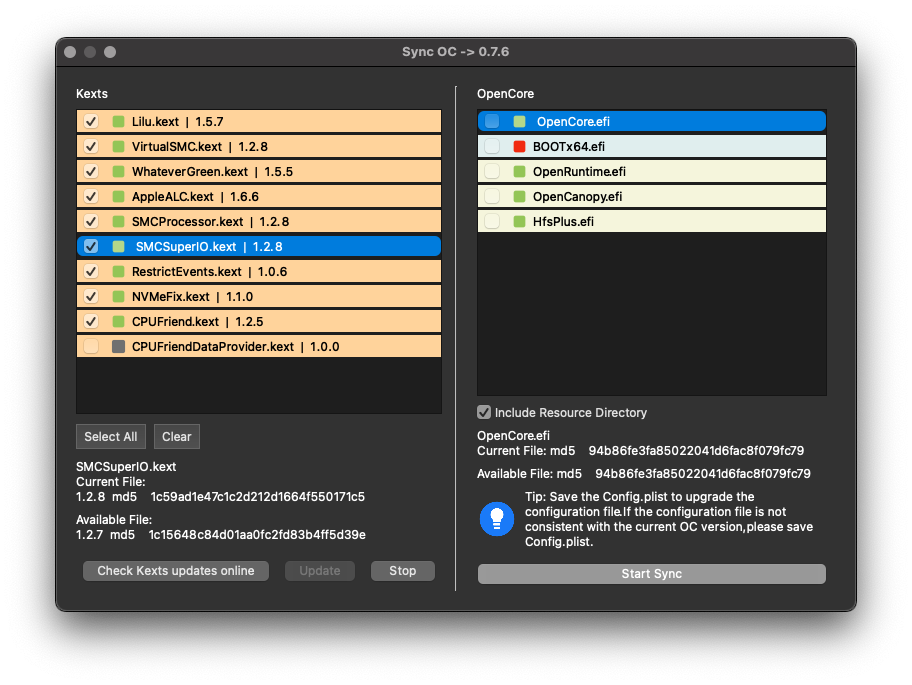The width and height of the screenshot is (912, 685).
Task: Click SMCProcessor.kext green status icon
Action: click(119, 222)
